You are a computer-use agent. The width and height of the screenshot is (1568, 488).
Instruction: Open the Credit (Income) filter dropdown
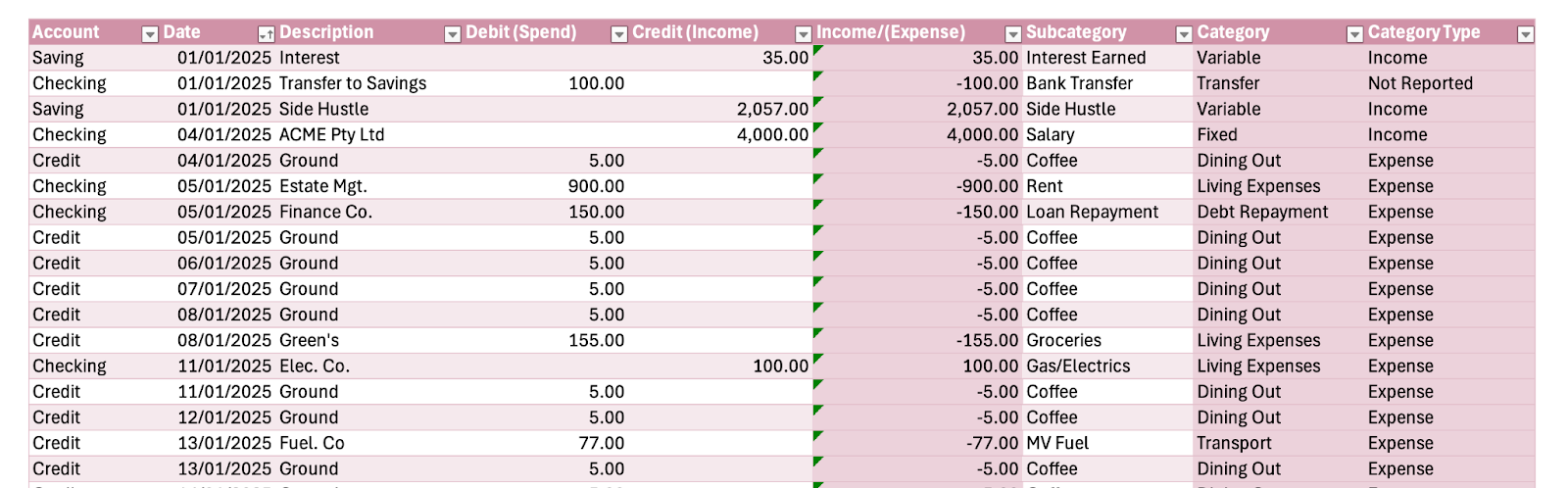point(804,34)
